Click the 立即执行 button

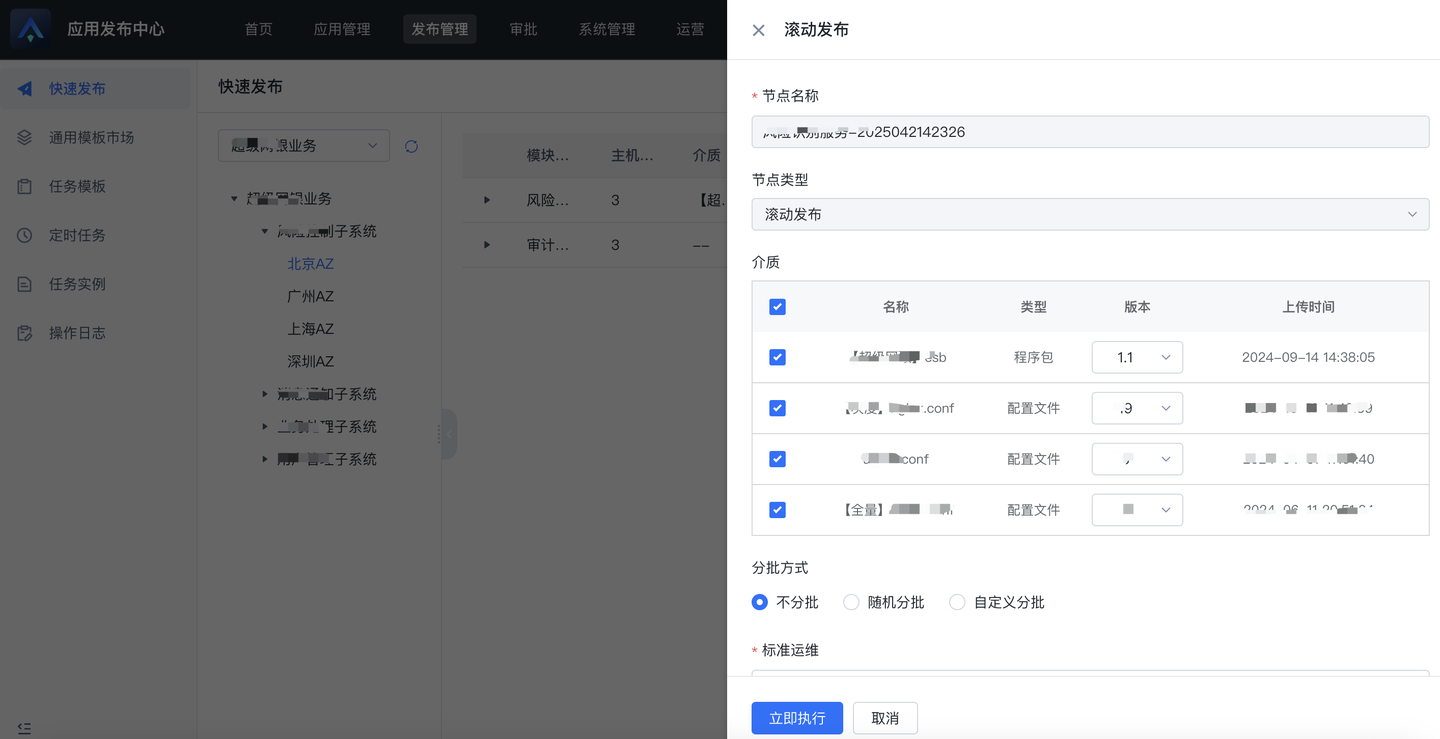[797, 718]
